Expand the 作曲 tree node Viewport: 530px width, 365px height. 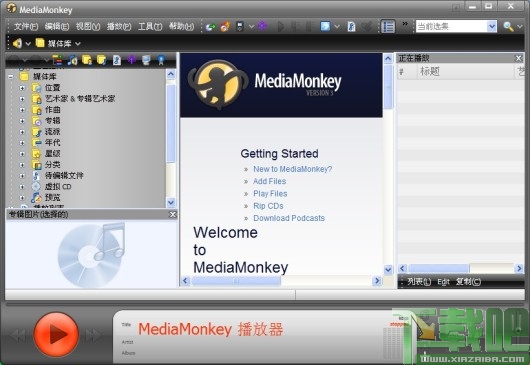pos(22,110)
